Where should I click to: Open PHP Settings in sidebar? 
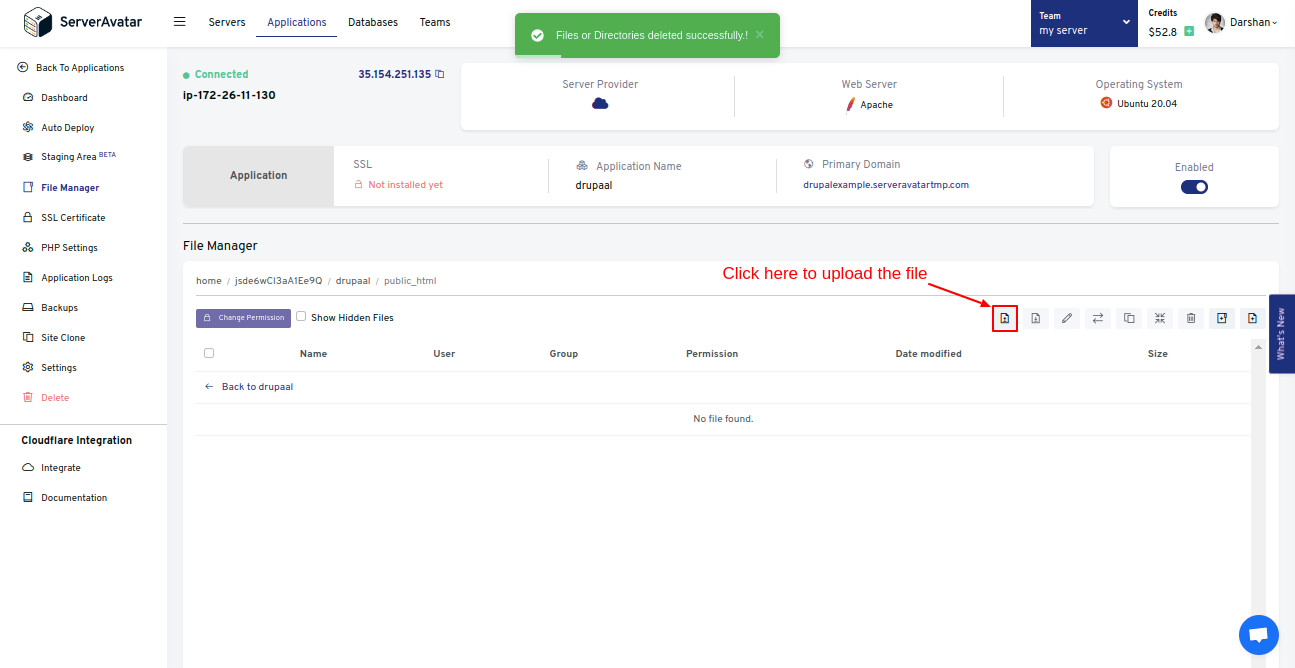(69, 248)
